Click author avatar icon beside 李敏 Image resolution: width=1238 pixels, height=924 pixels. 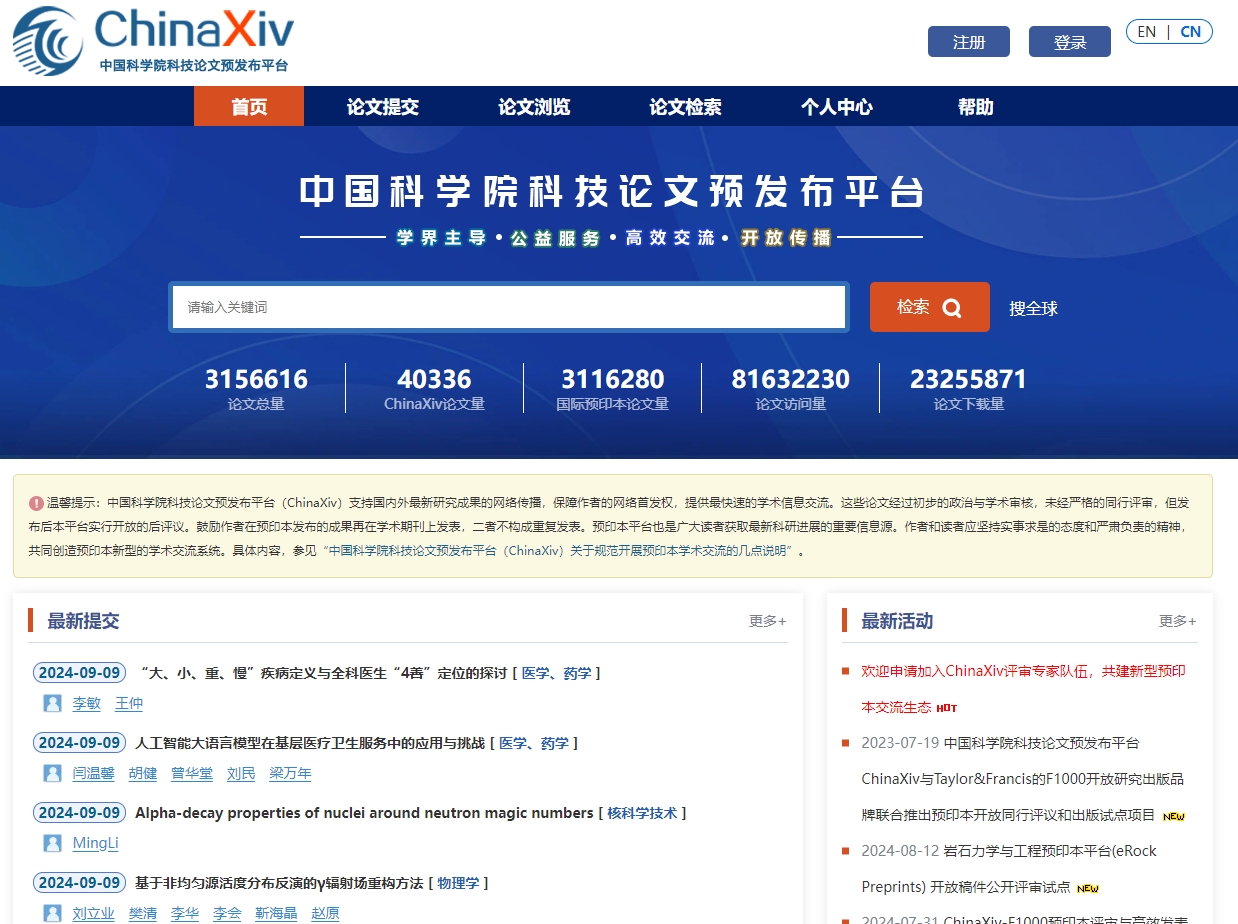click(53, 704)
